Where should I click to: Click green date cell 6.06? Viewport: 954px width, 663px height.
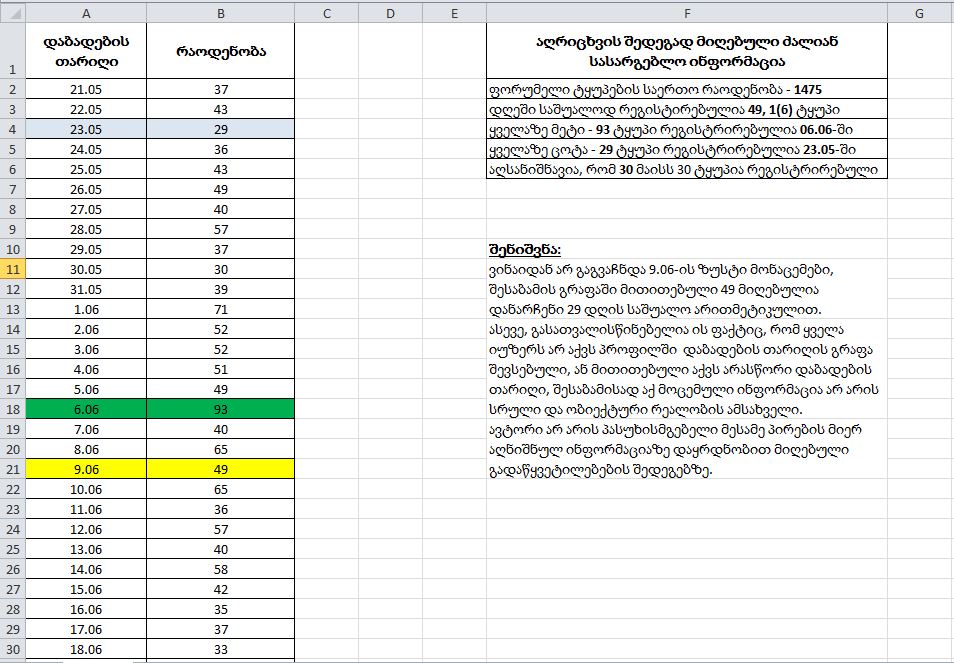(x=86, y=409)
